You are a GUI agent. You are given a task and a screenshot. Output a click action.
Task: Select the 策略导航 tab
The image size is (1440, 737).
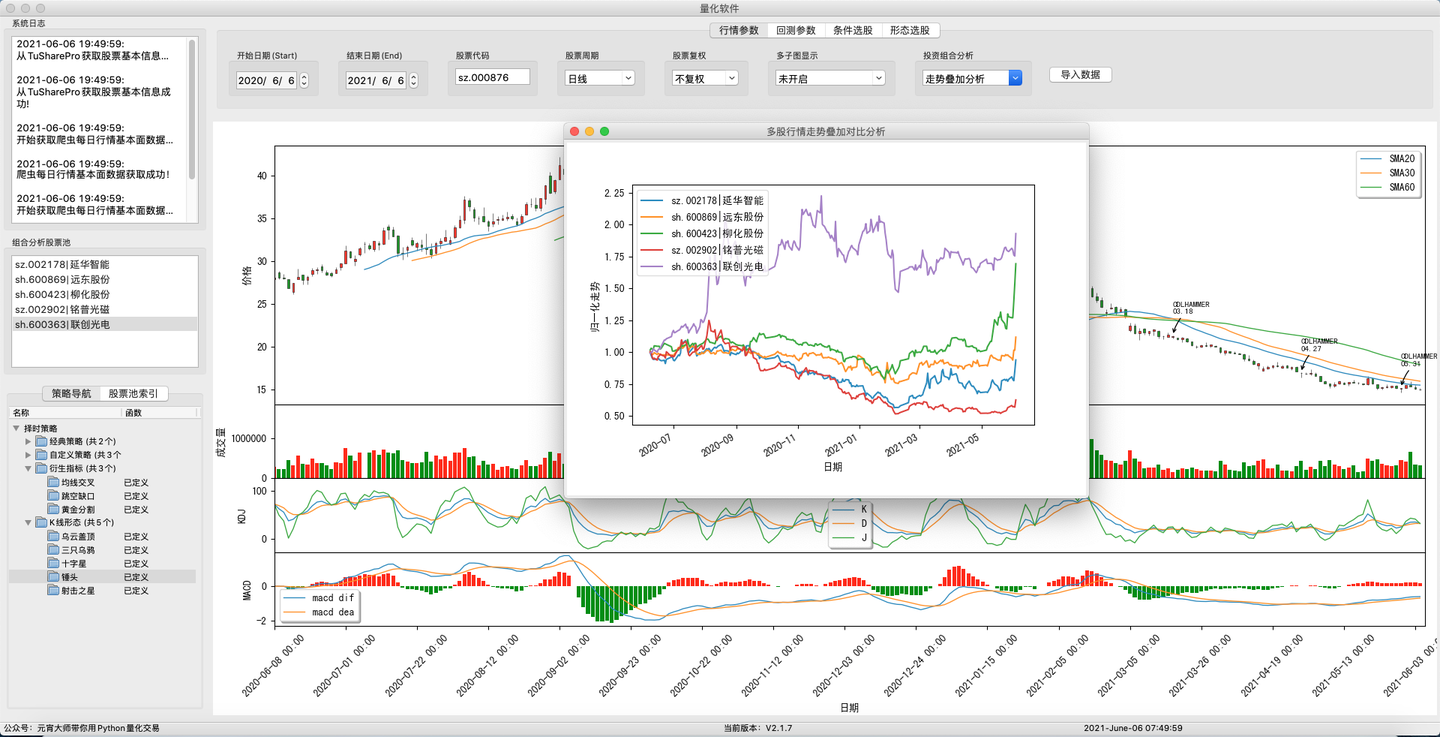(x=71, y=393)
